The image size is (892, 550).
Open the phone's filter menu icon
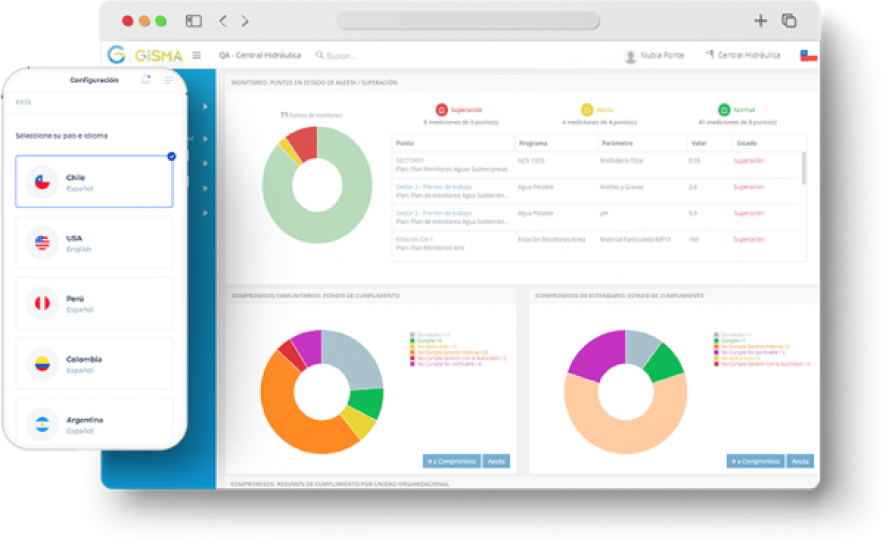pos(168,80)
